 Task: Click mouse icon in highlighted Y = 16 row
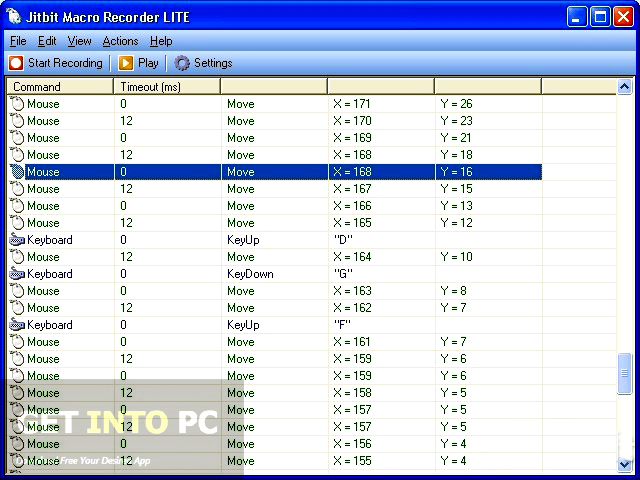pos(17,172)
